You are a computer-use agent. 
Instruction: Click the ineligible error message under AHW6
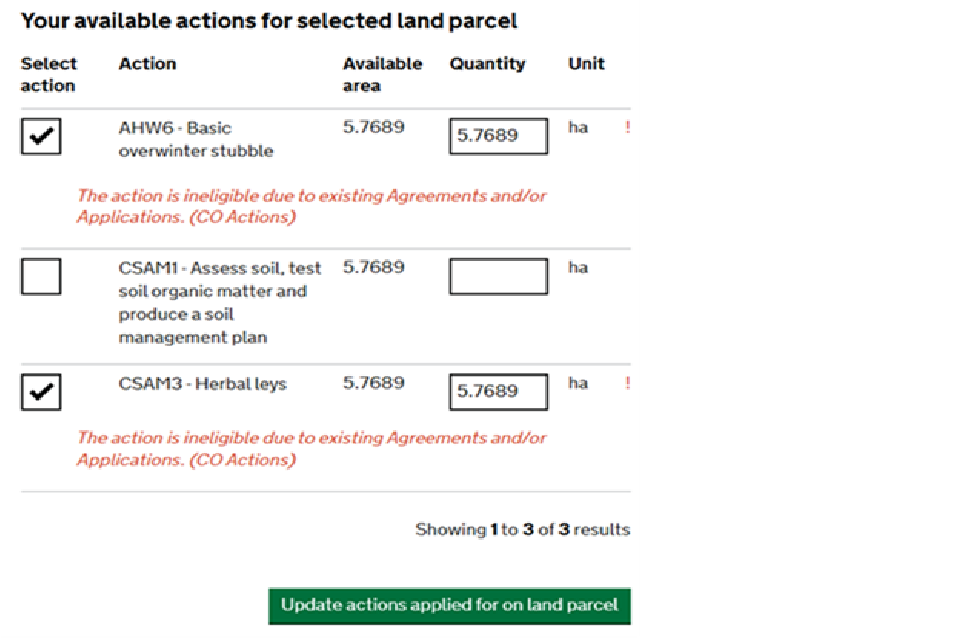click(311, 206)
